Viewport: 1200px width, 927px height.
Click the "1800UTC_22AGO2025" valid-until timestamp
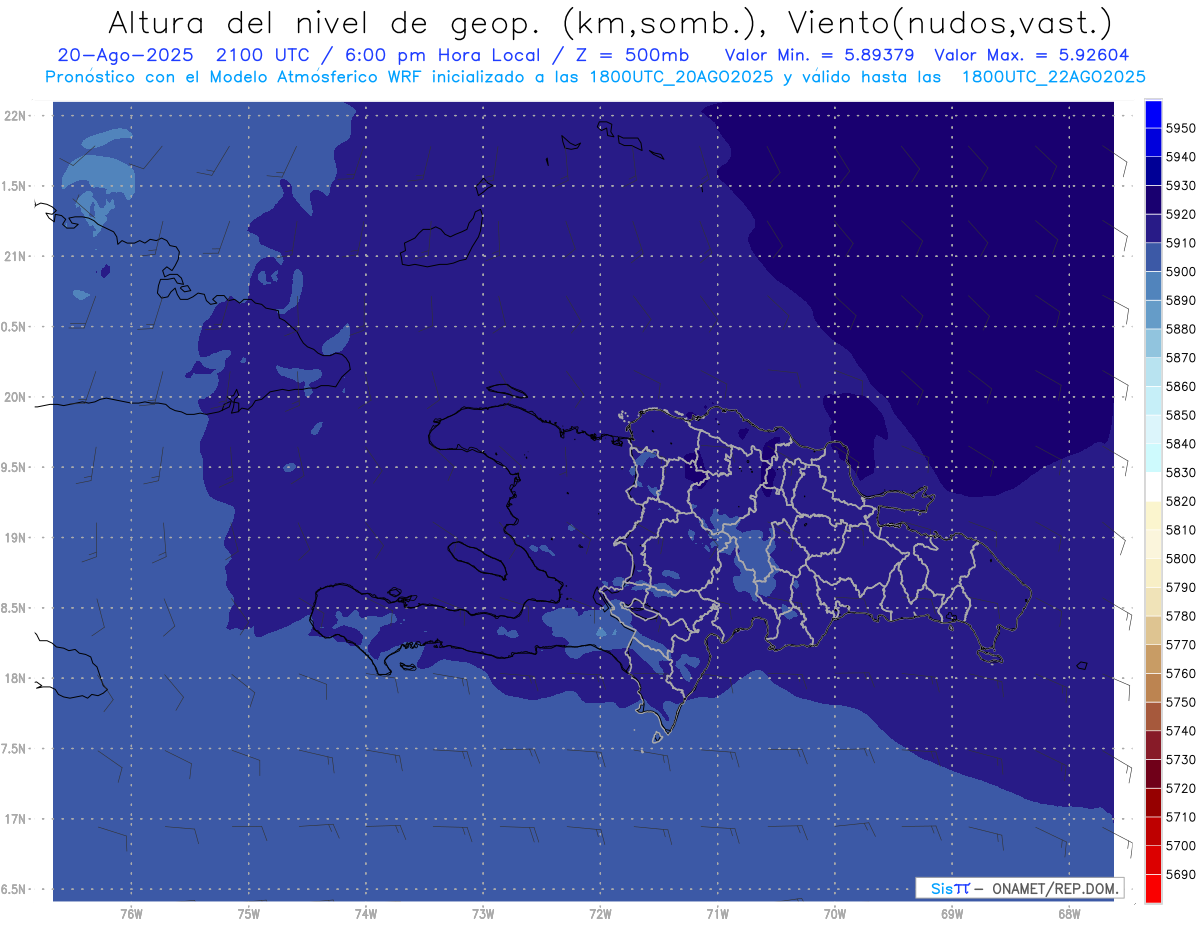point(1053,76)
